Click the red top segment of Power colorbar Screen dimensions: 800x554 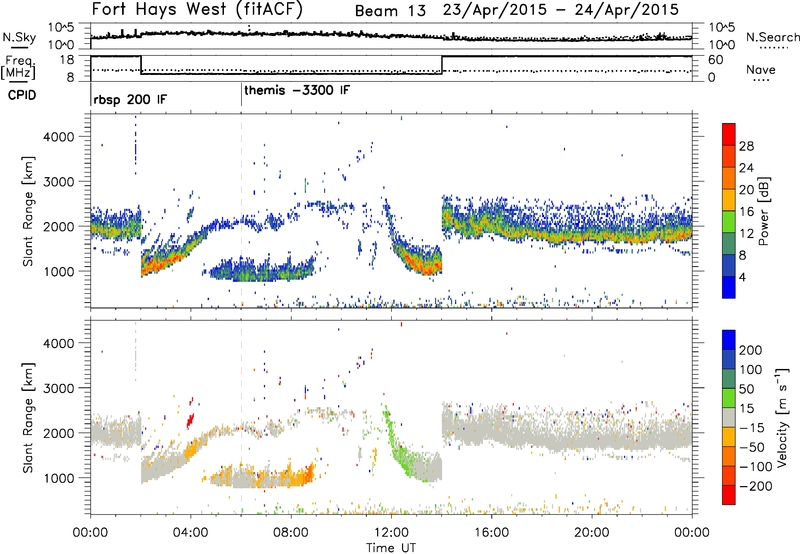(x=729, y=134)
